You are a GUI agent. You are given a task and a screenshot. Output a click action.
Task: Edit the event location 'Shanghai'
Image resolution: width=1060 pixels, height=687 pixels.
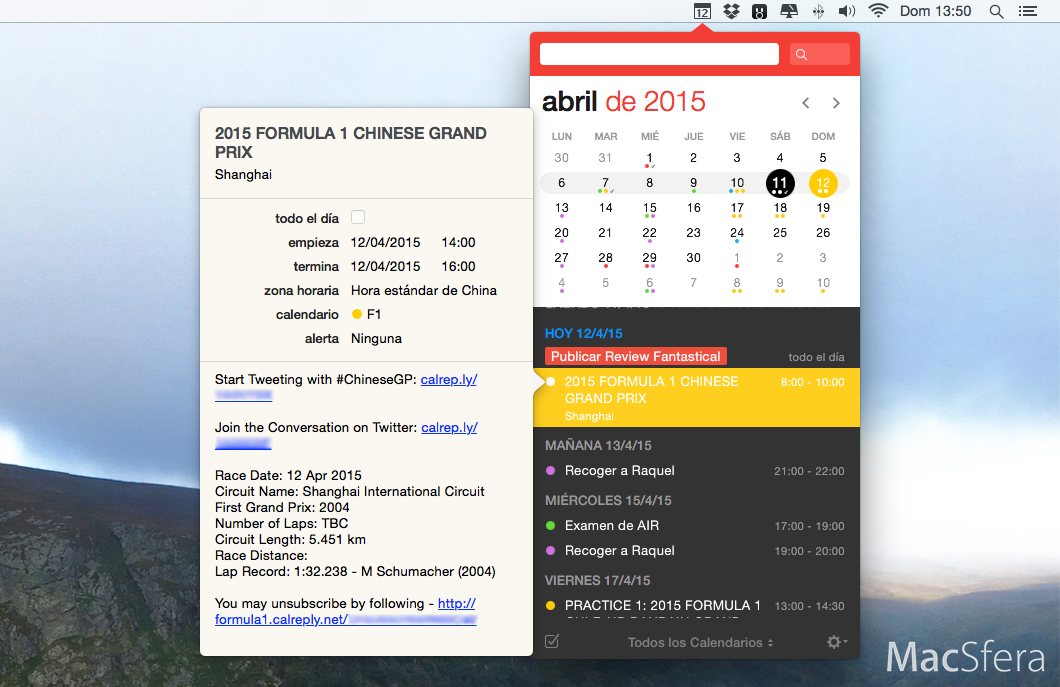(243, 174)
